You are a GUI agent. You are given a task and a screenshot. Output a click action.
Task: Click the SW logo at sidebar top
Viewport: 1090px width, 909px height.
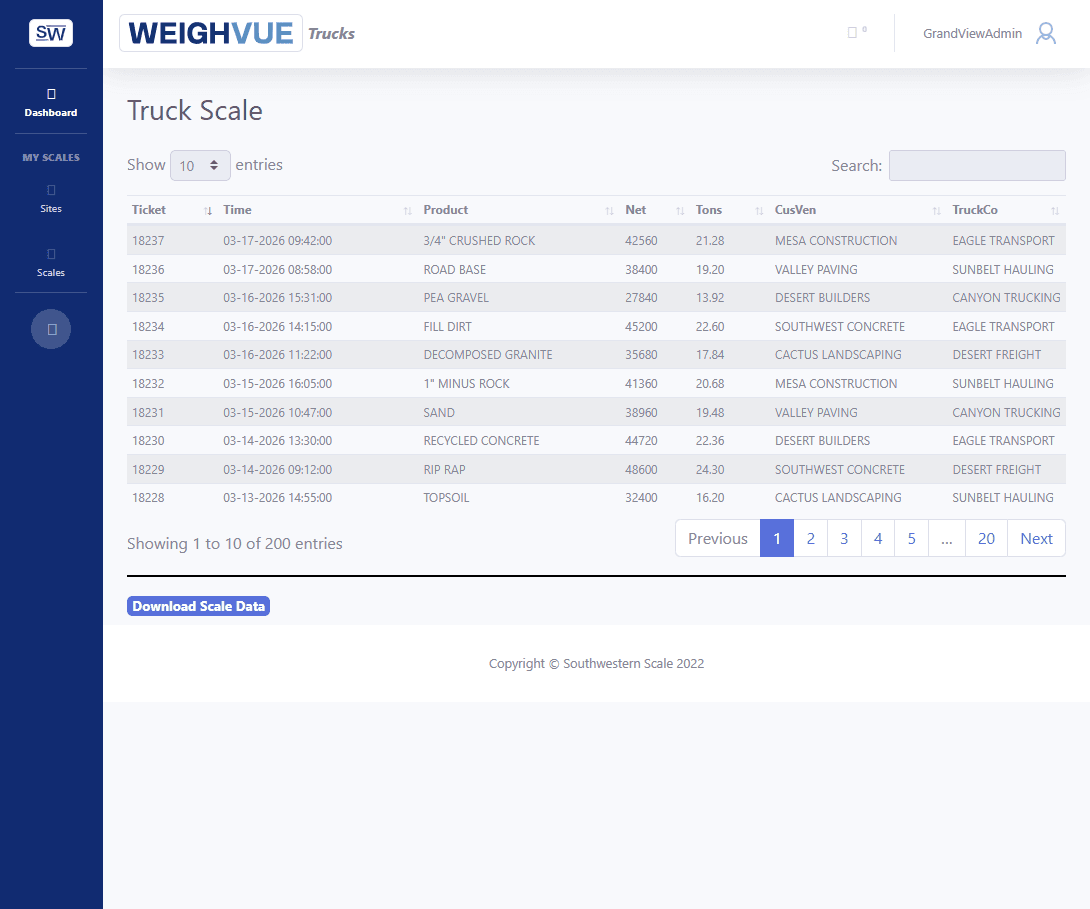[x=50, y=32]
